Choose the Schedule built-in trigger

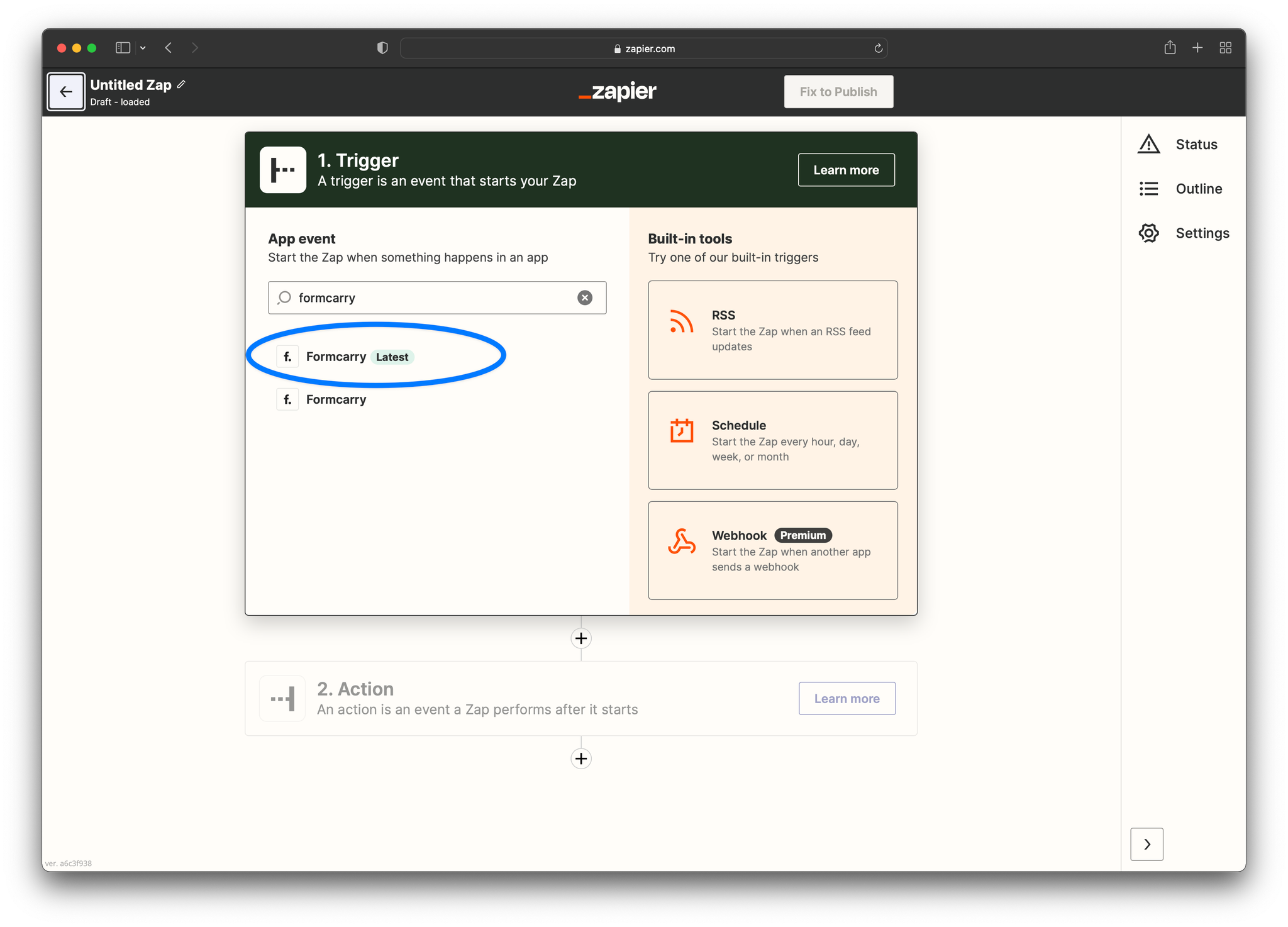pyautogui.click(x=772, y=440)
